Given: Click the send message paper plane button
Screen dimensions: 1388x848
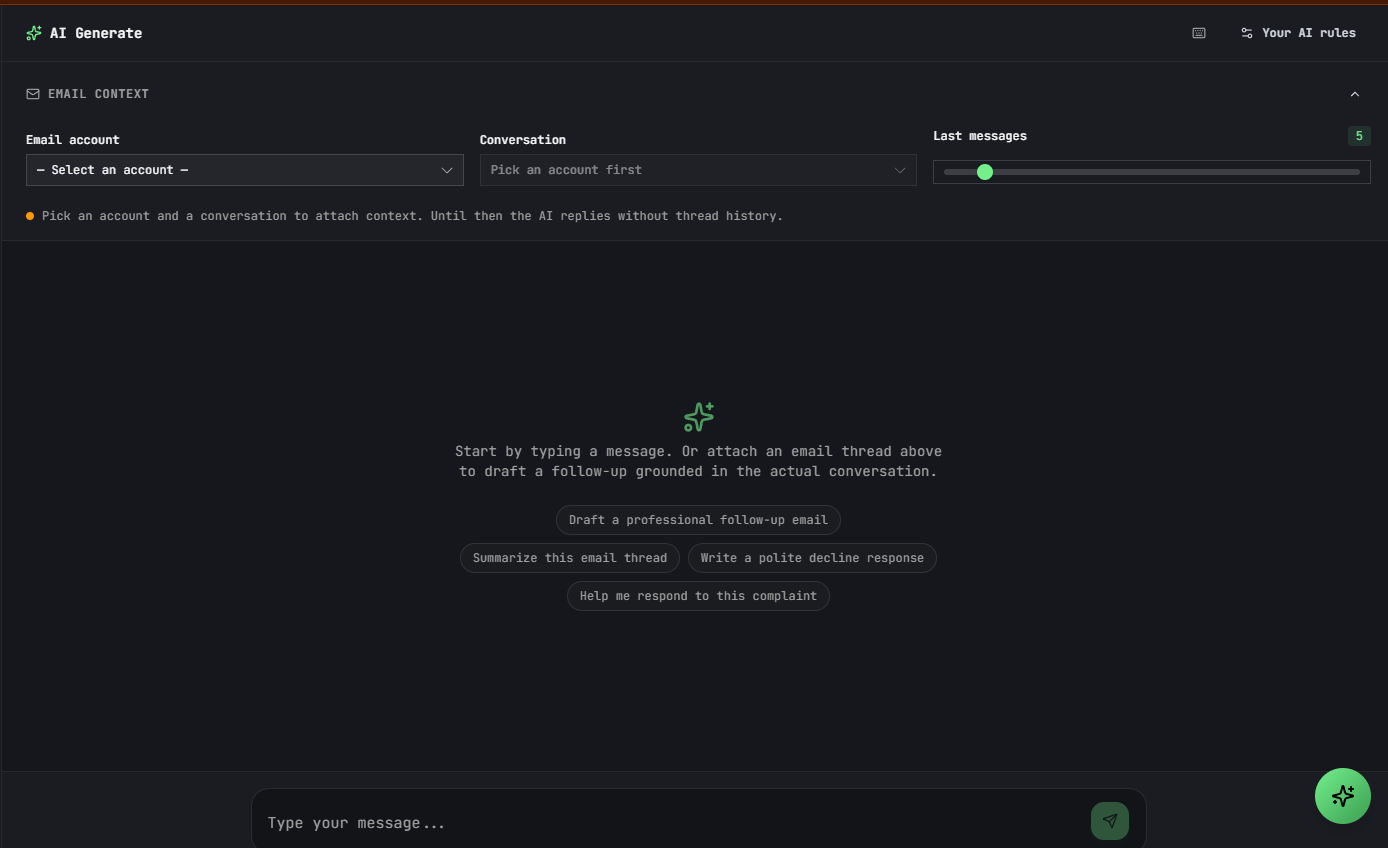Looking at the screenshot, I should pos(1110,821).
